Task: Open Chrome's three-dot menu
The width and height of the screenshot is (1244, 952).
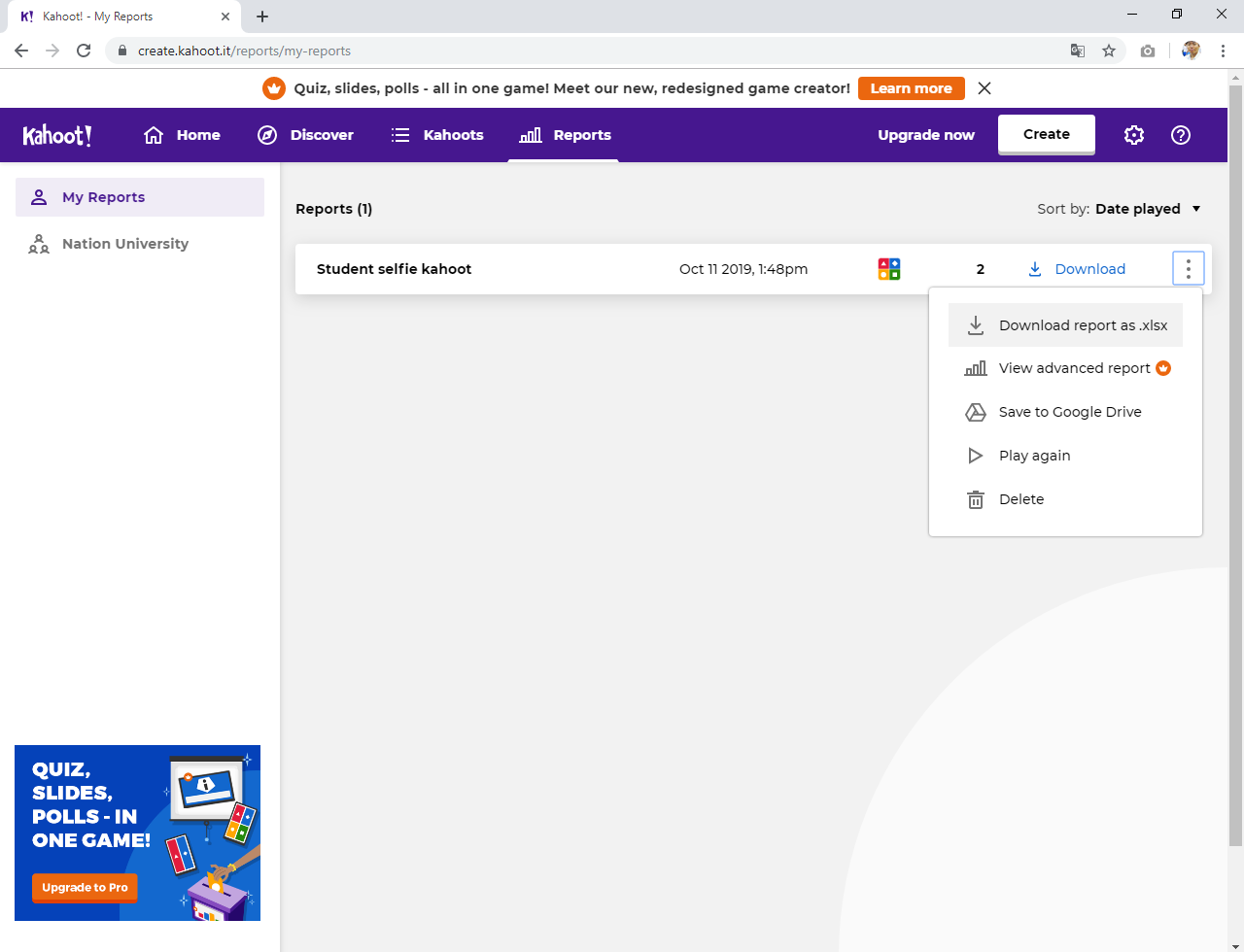Action: [1223, 51]
